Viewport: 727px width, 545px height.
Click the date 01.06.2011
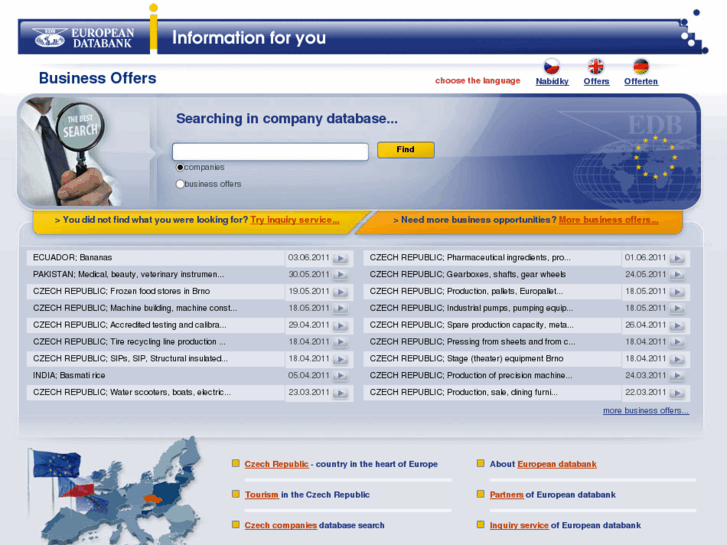(645, 257)
